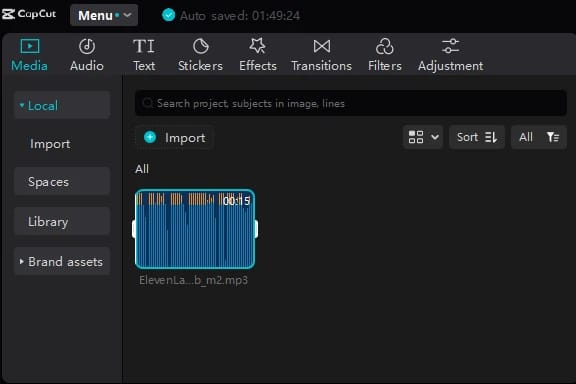The image size is (576, 384).
Task: Click the ElevenLa...b_m2.mp3 file name
Action: [x=194, y=280]
